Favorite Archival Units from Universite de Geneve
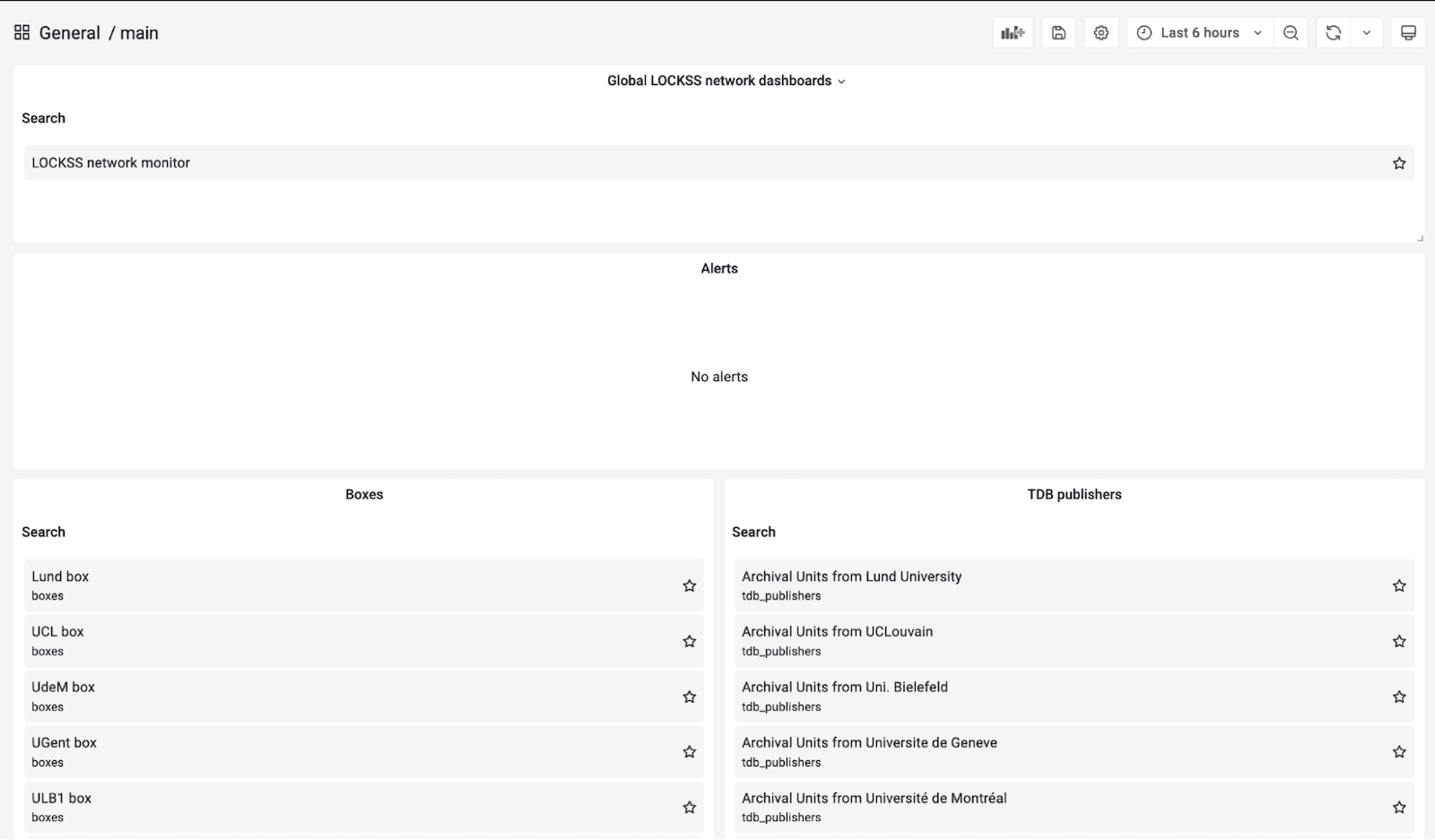Viewport: 1435px width, 840px height. pyautogui.click(x=1399, y=752)
